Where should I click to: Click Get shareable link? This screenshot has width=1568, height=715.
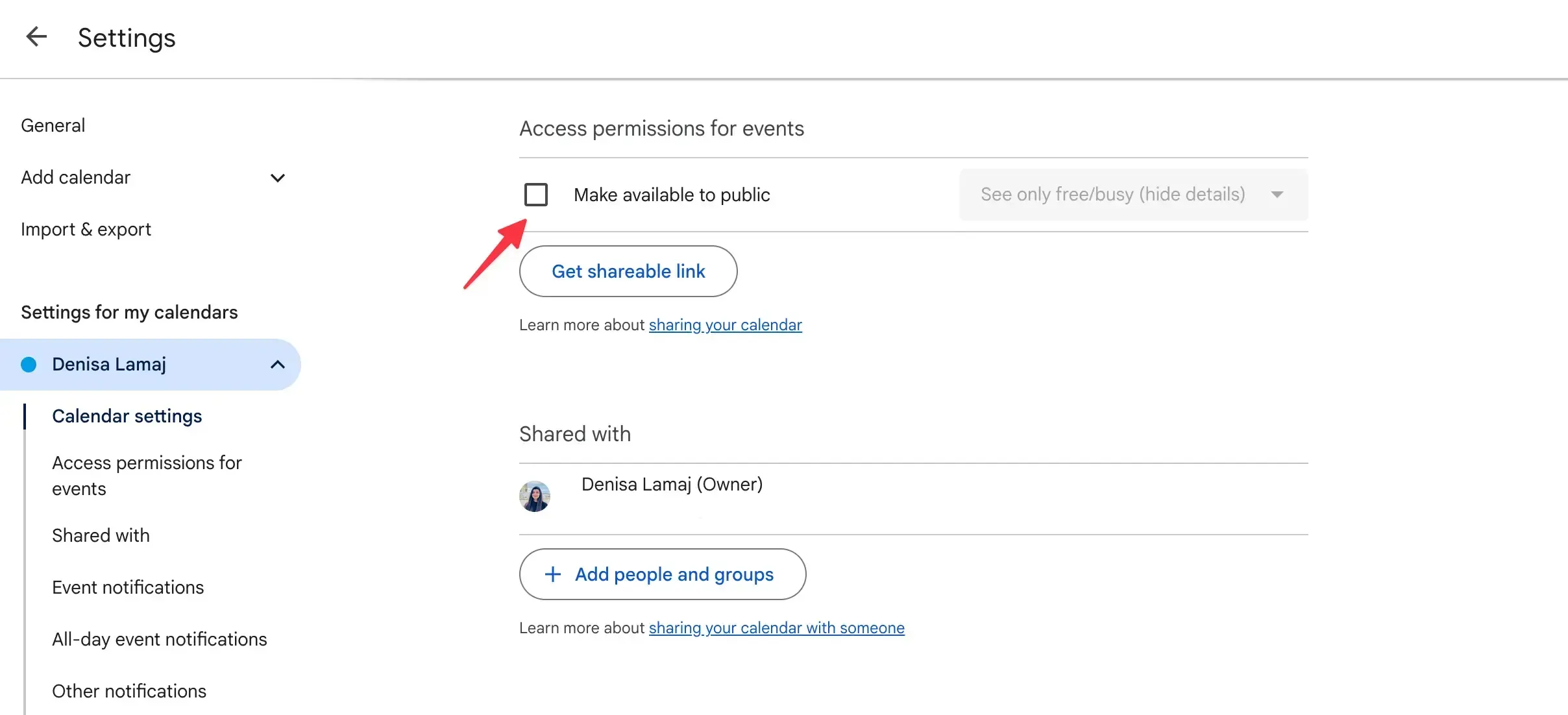[x=628, y=271]
